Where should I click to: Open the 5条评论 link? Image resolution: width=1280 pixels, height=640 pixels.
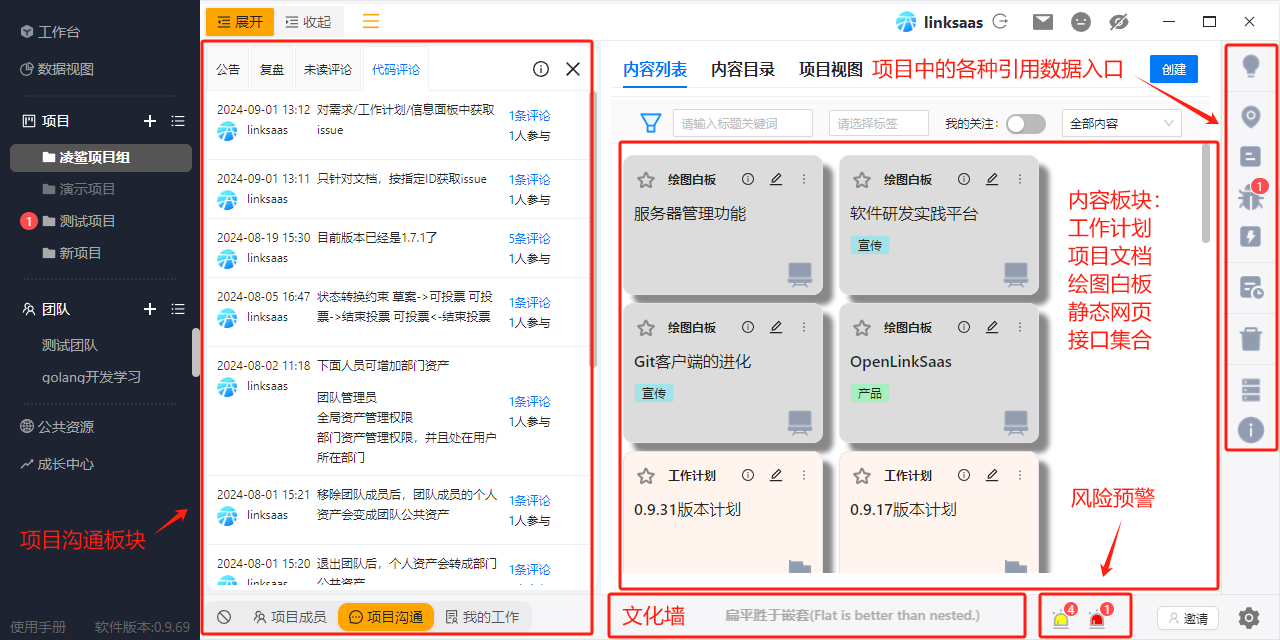(x=529, y=239)
